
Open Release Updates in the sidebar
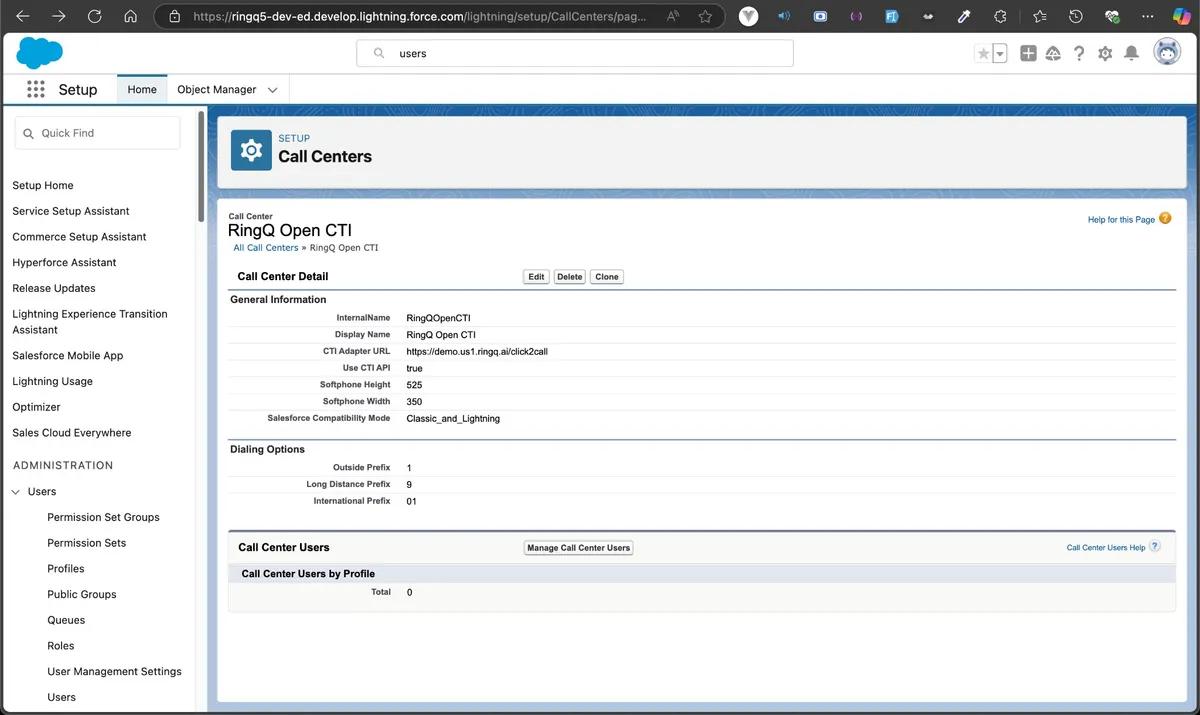[54, 288]
